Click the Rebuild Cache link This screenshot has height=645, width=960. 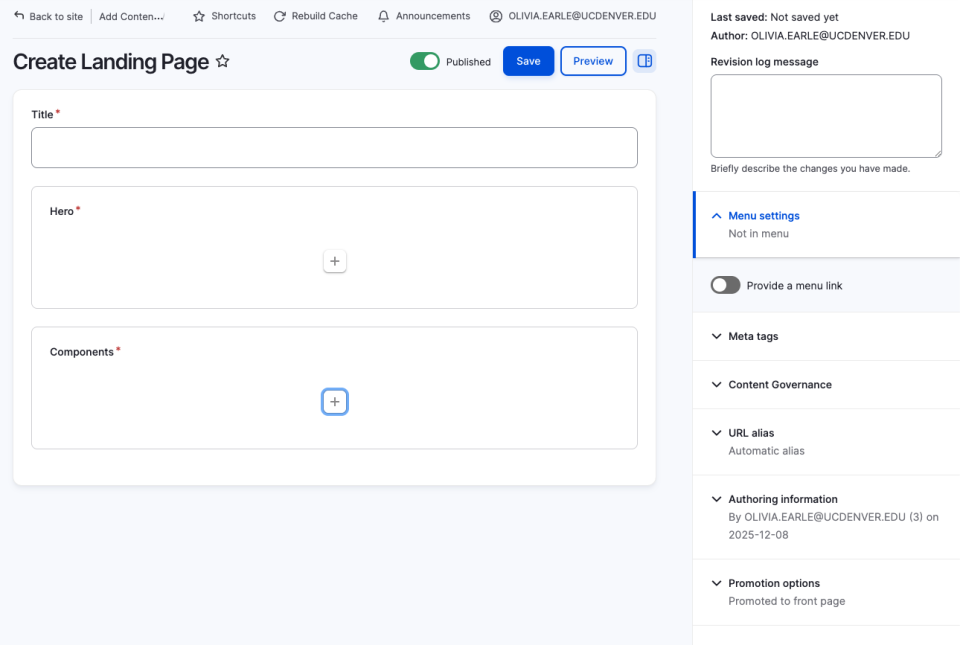[316, 17]
